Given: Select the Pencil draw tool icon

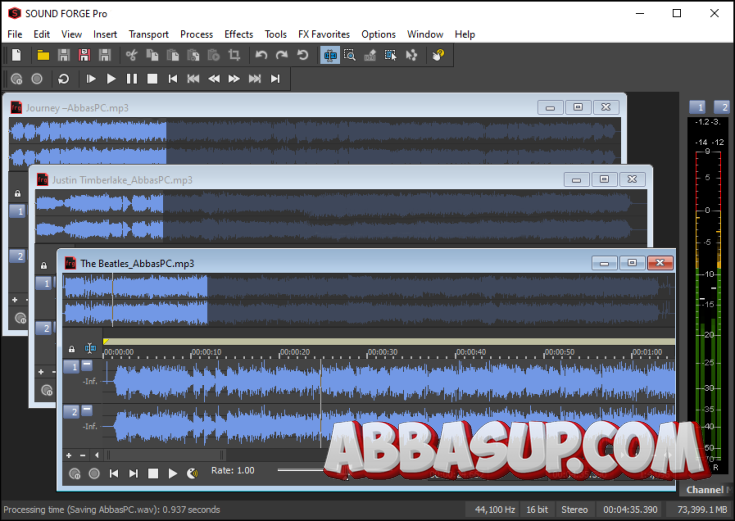Looking at the screenshot, I should coord(370,55).
